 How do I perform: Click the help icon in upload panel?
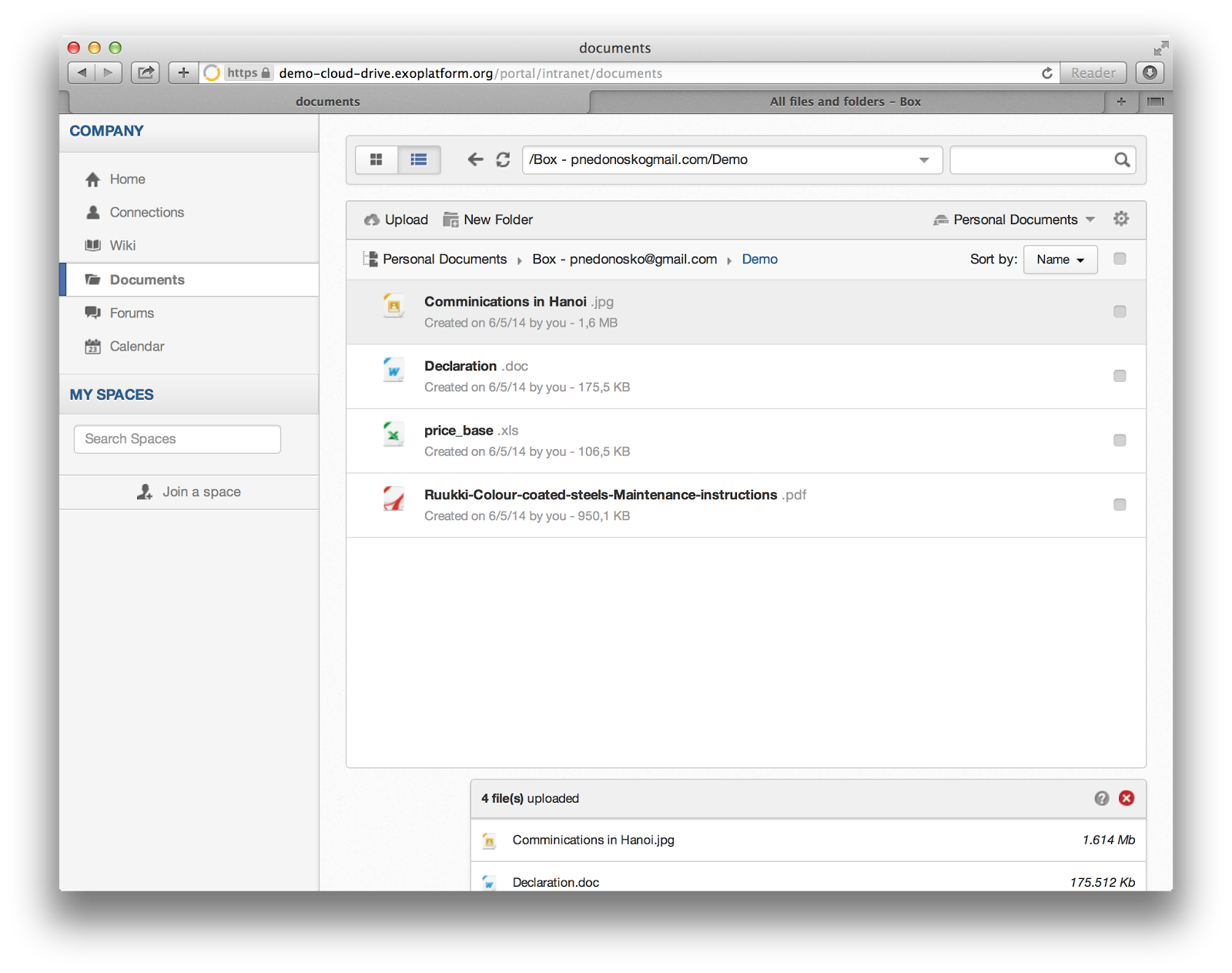tap(1102, 798)
